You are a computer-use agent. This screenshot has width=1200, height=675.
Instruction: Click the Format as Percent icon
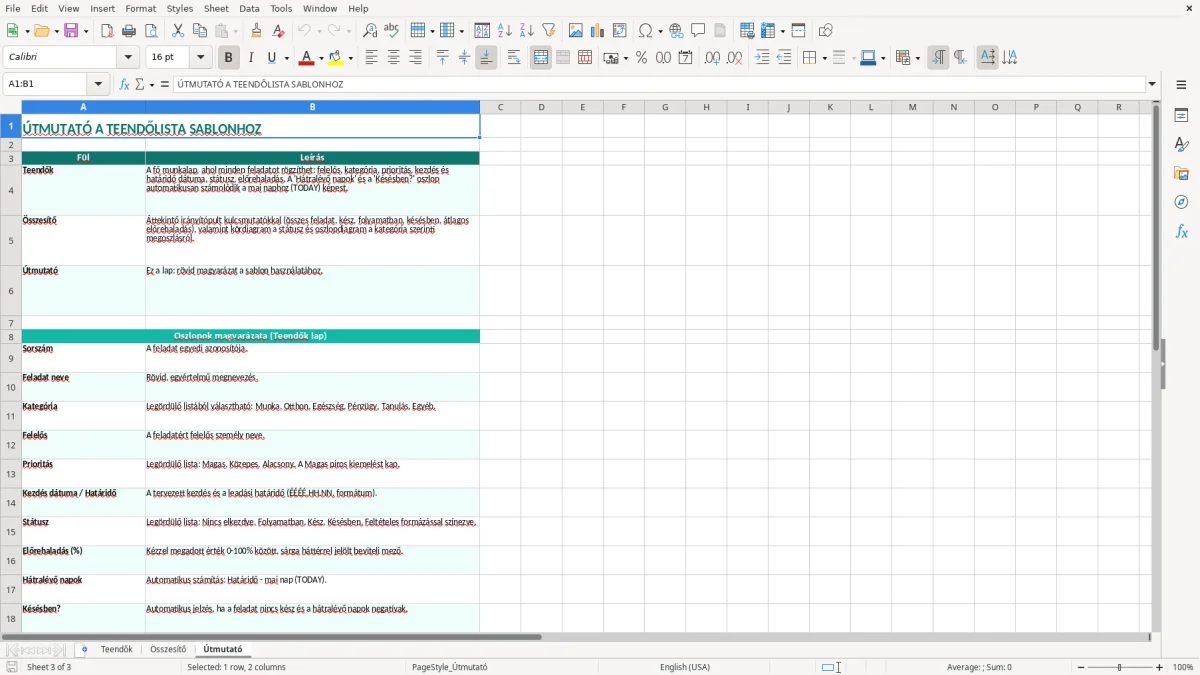tap(641, 58)
